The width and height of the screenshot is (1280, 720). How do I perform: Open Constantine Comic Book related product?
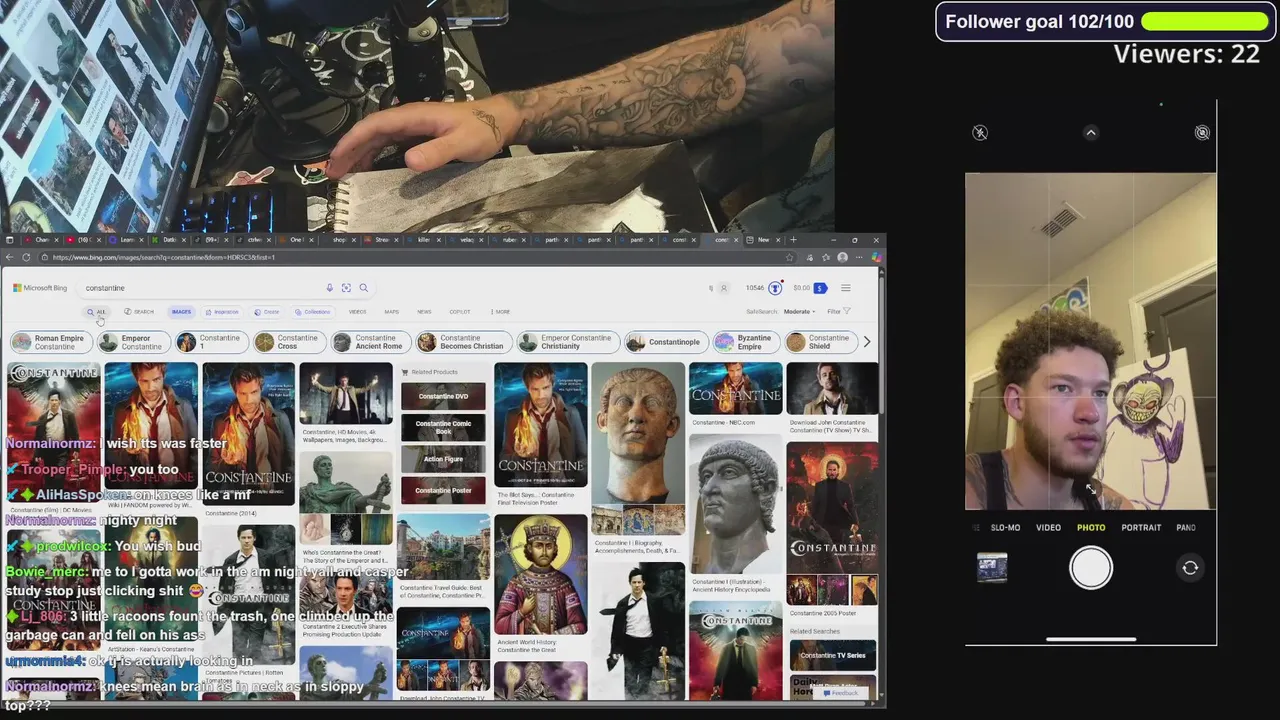click(x=443, y=428)
